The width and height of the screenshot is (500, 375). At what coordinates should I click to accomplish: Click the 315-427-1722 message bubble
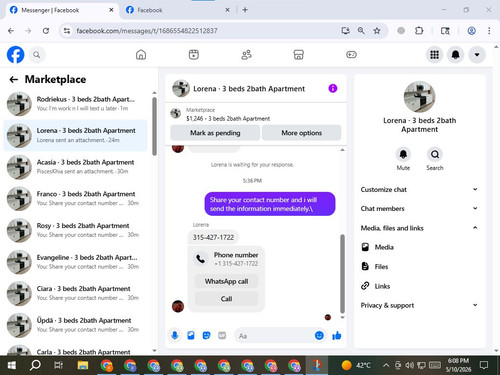(x=213, y=237)
